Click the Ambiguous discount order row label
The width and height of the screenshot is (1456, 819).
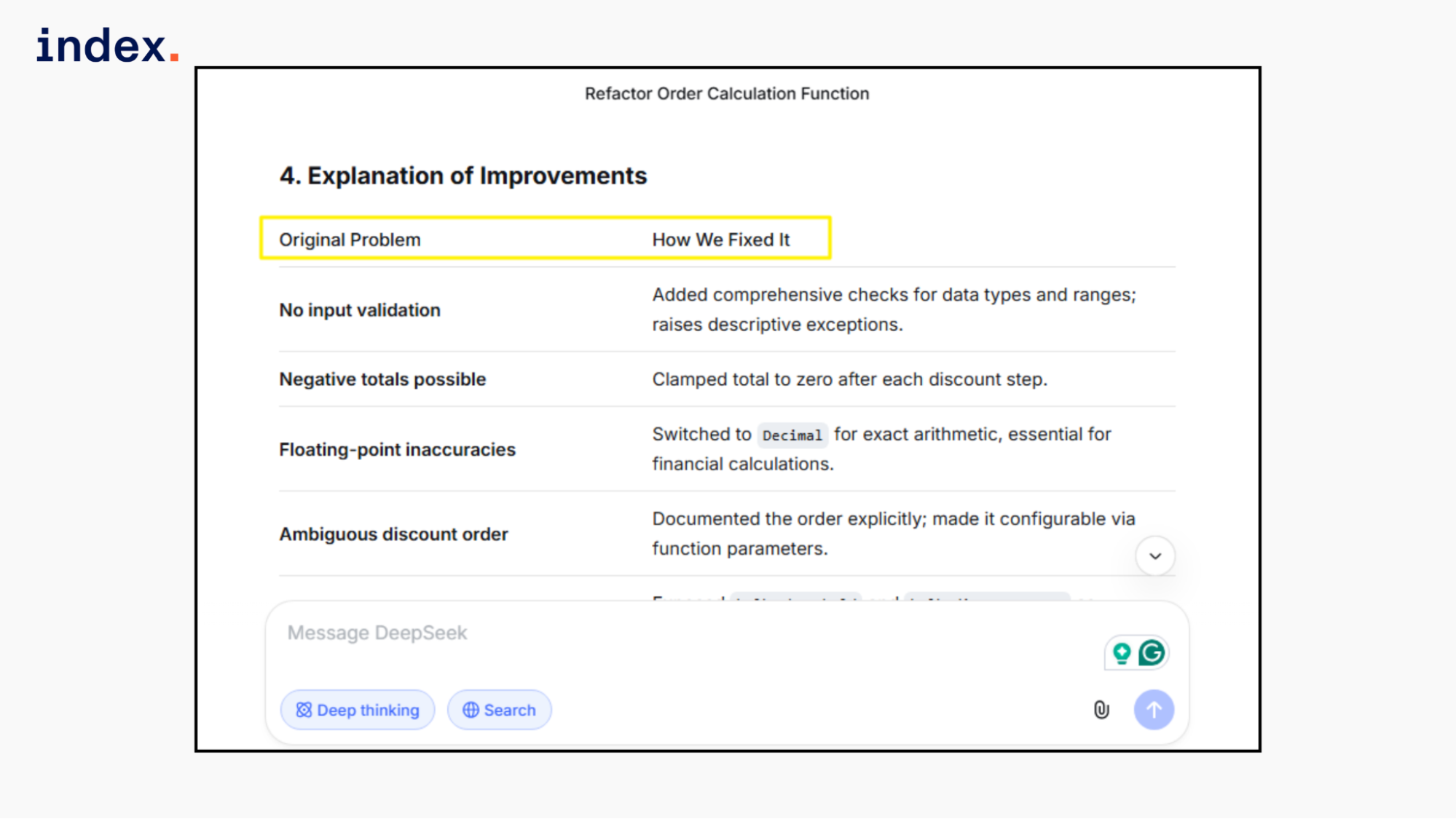(x=393, y=534)
